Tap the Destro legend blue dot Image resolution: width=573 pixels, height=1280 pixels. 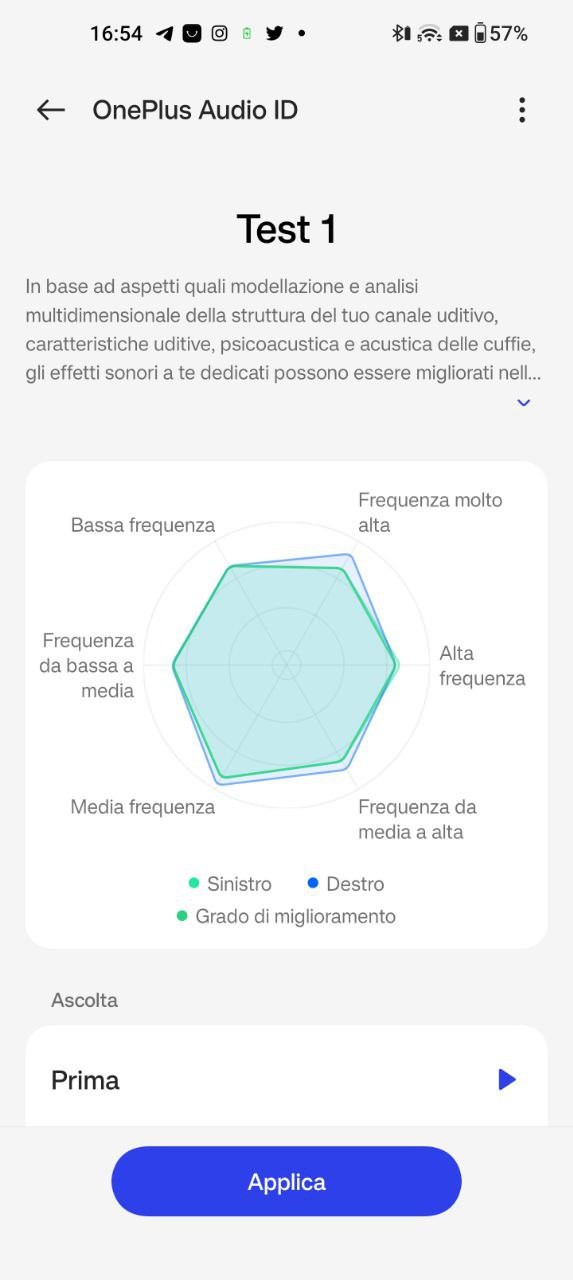click(313, 883)
